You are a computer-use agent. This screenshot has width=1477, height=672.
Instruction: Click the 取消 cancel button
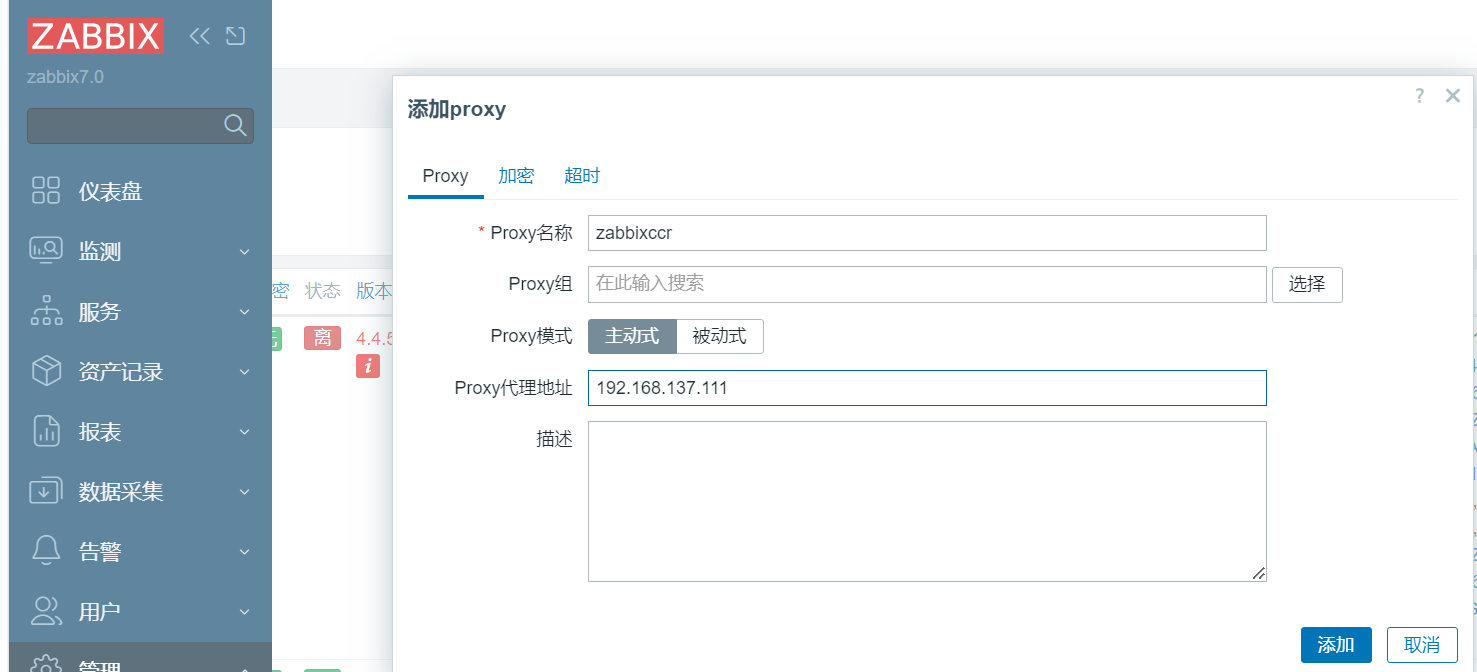[1422, 645]
